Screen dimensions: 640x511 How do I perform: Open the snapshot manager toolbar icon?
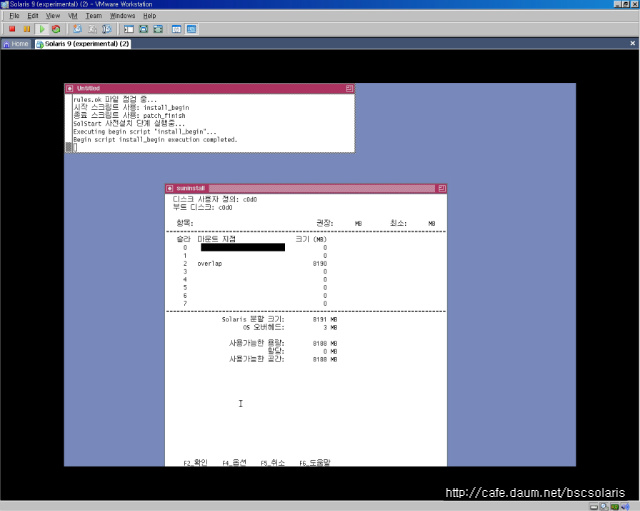pyautogui.click(x=107, y=29)
